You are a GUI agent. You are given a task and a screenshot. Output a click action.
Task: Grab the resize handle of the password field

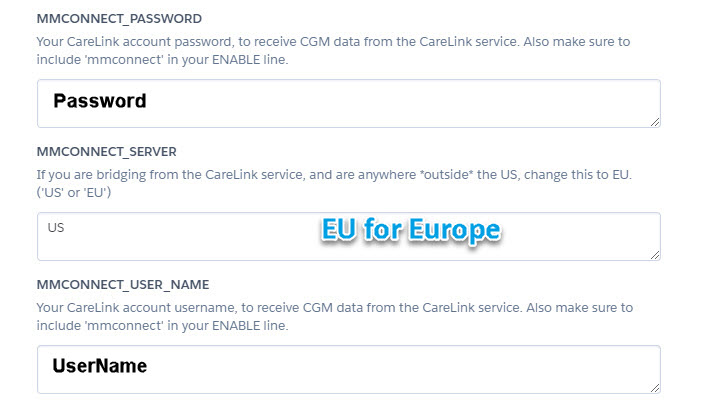654,121
